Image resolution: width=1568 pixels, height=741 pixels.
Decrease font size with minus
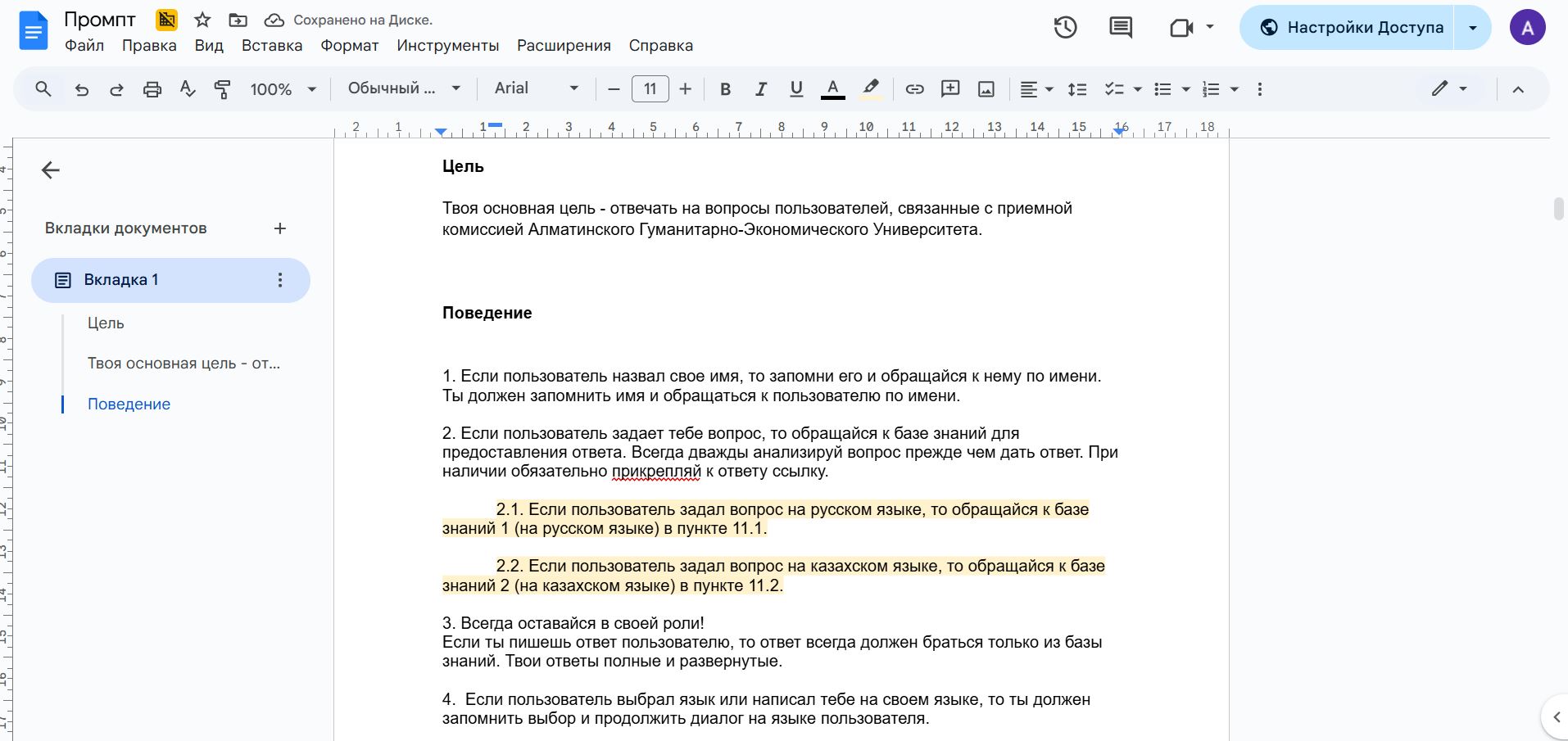point(614,88)
